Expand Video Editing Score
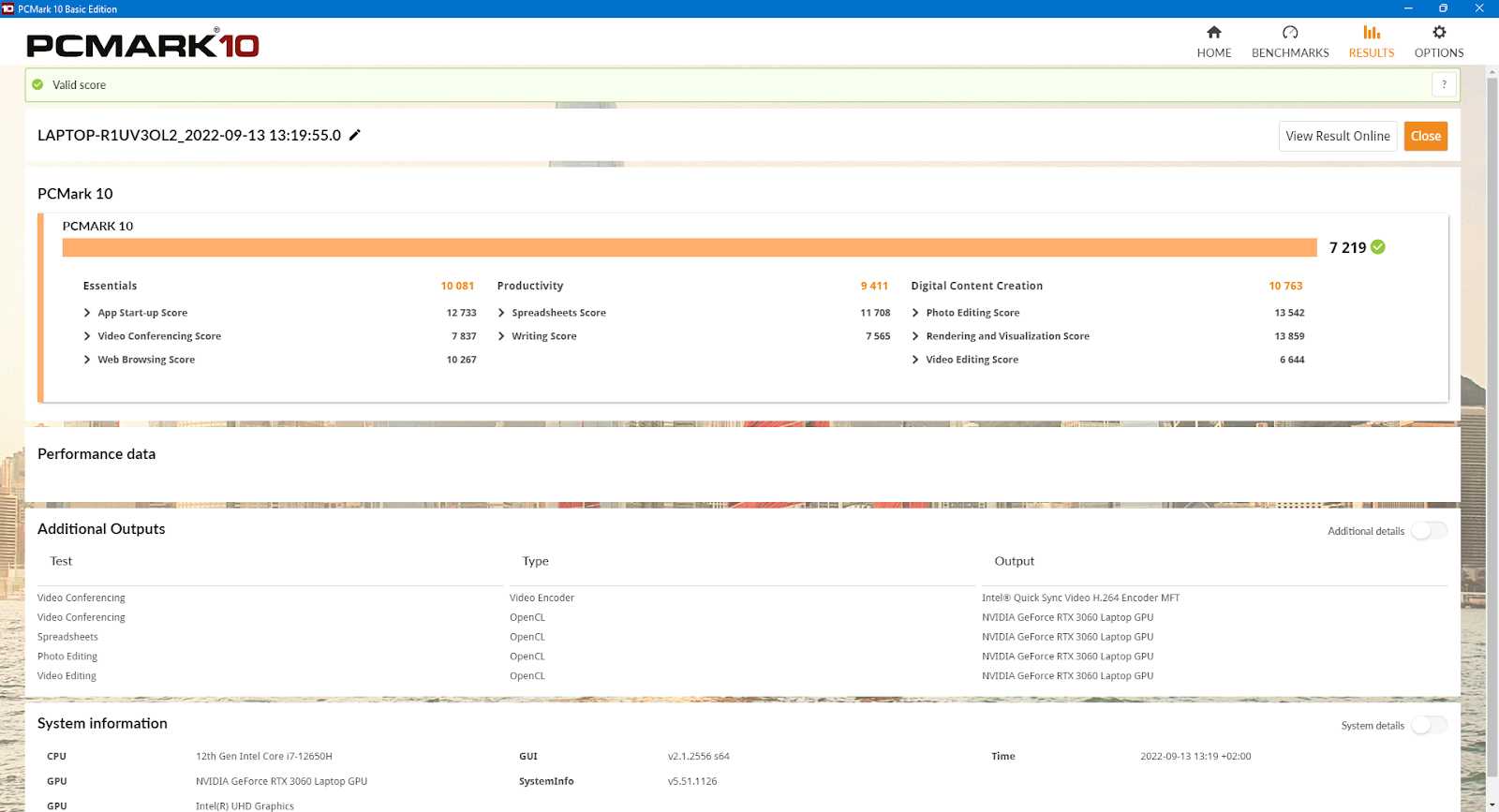 click(x=915, y=360)
